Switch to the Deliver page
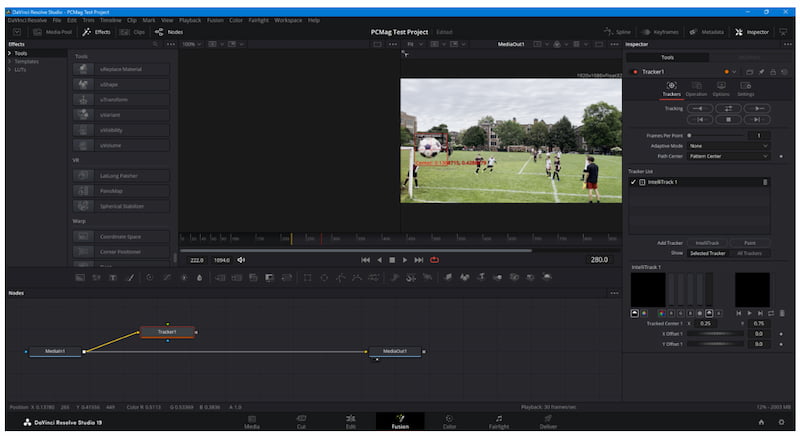Viewport: 800px width, 436px height. pyautogui.click(x=548, y=422)
